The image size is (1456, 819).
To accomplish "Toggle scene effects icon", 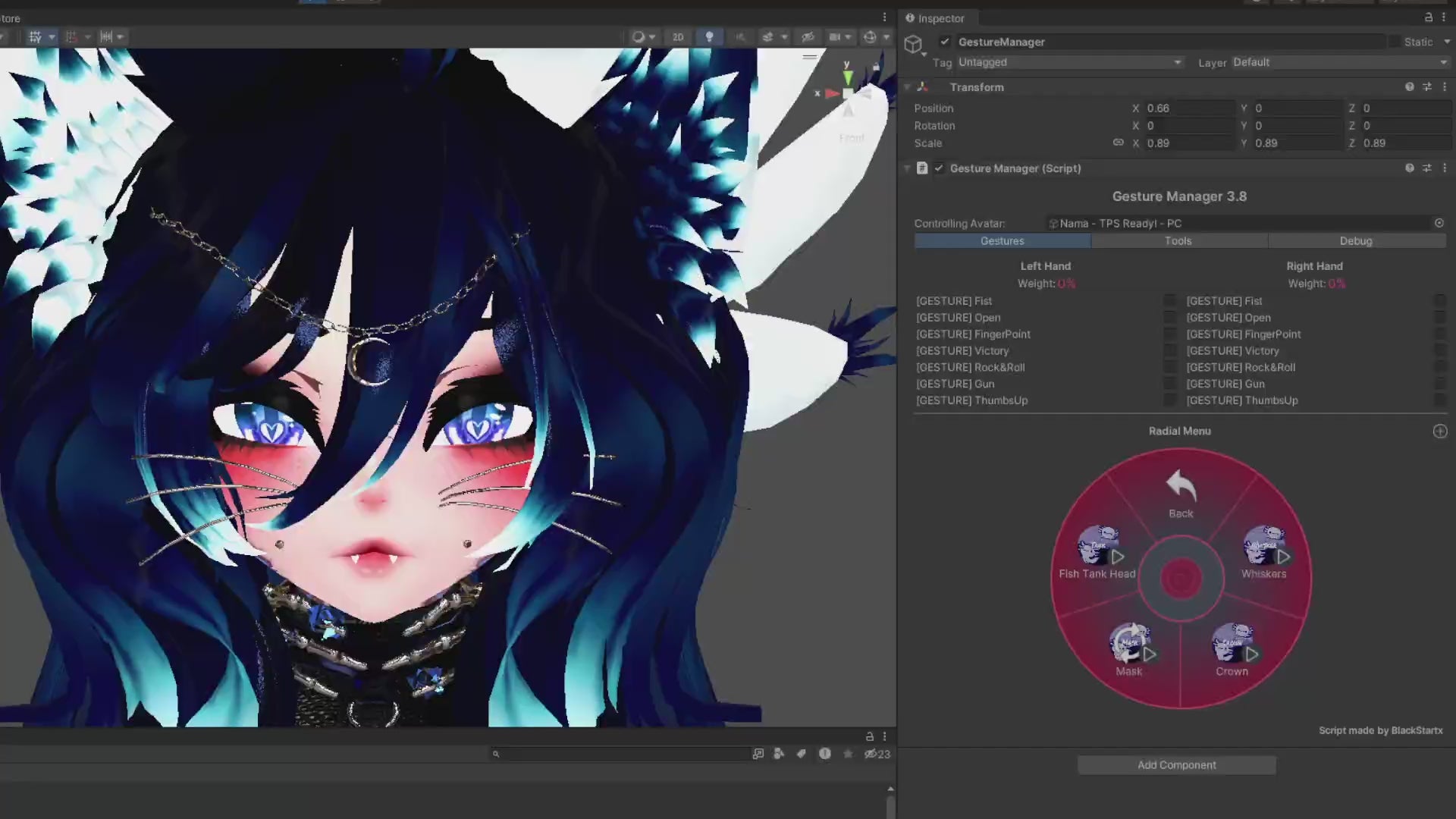I will (768, 36).
